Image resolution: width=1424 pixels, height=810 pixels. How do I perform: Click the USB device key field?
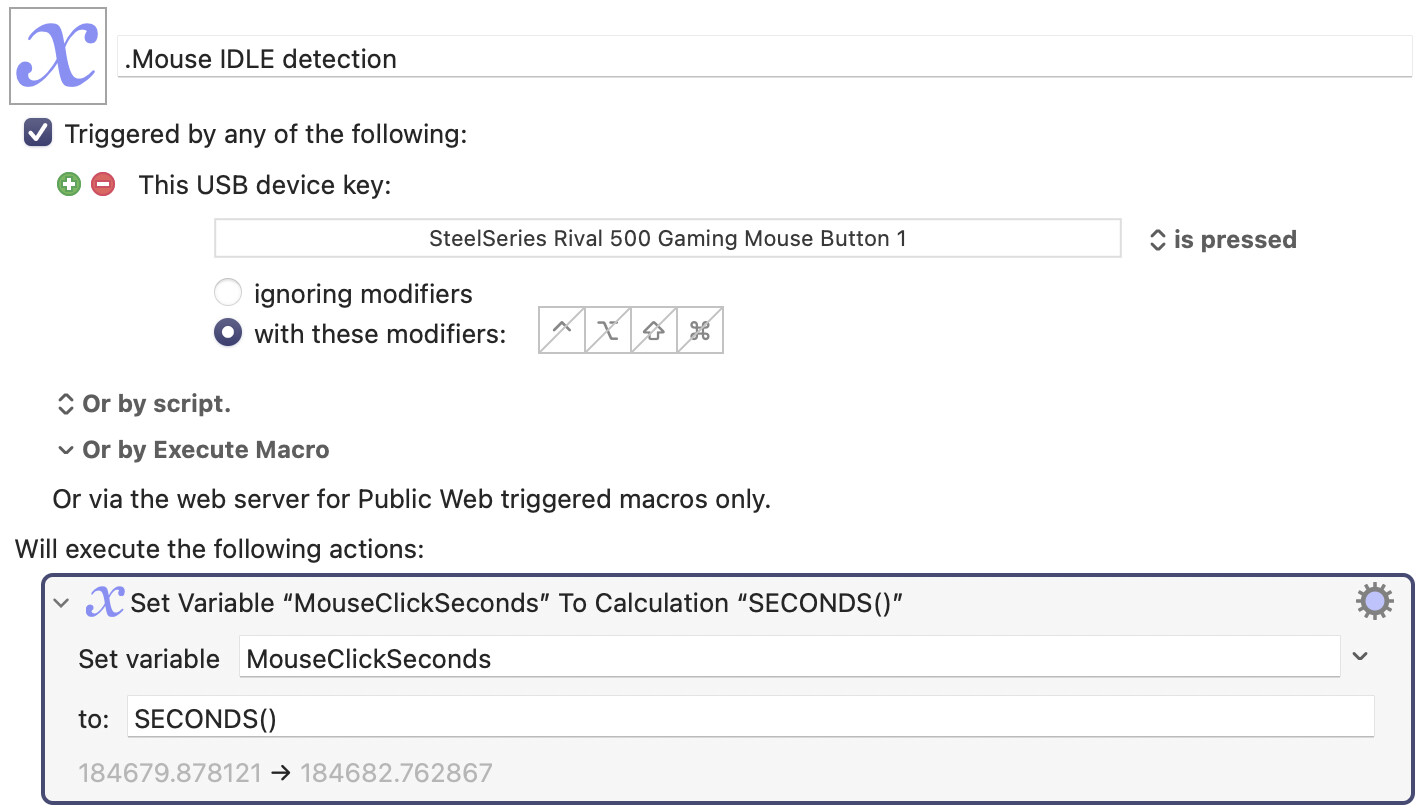click(x=667, y=239)
